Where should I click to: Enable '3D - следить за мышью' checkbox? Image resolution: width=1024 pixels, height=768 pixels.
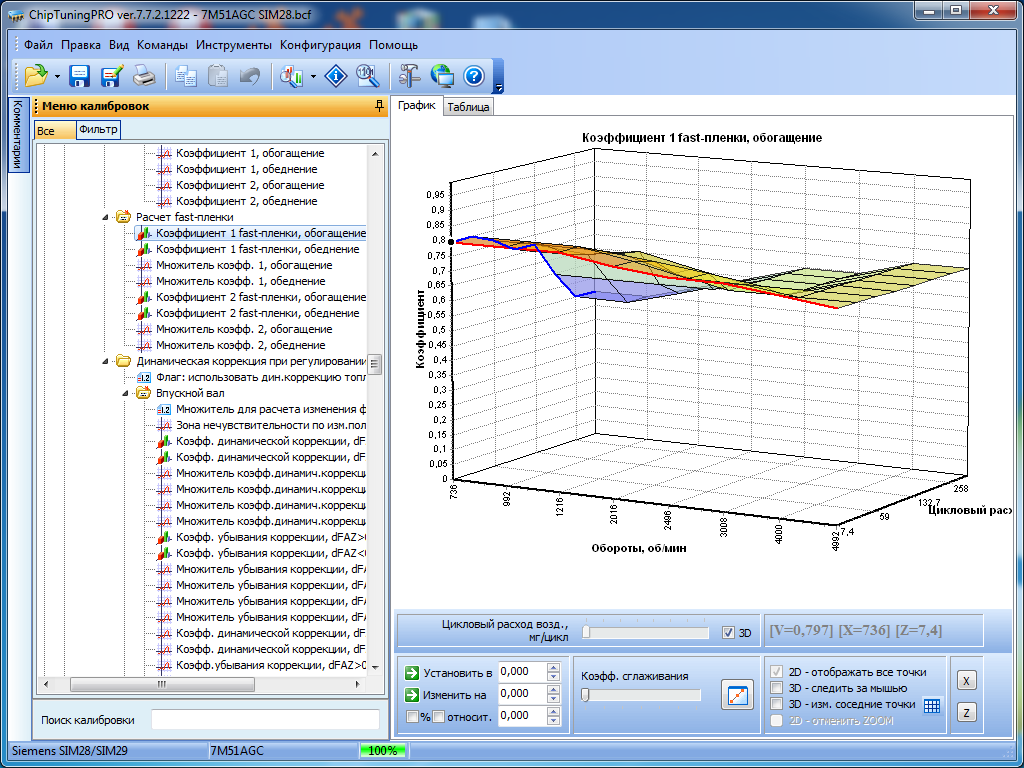pyautogui.click(x=777, y=688)
